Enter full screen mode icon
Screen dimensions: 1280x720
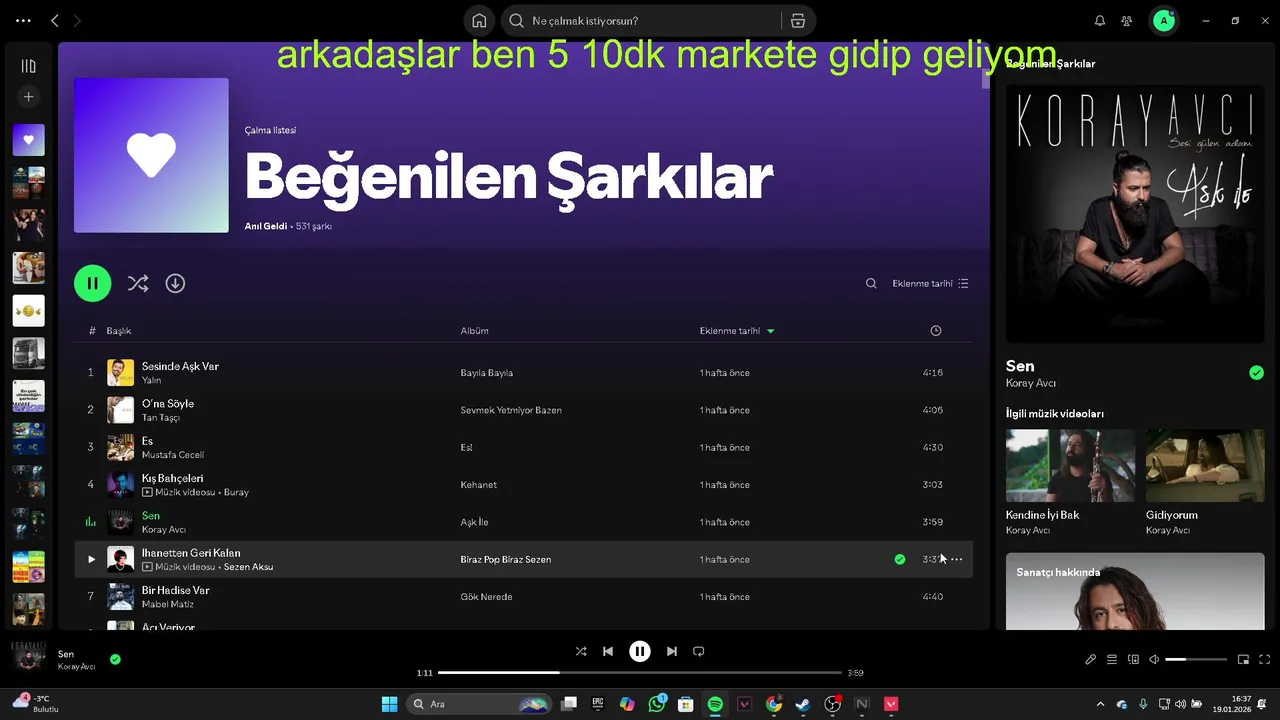pos(1265,659)
